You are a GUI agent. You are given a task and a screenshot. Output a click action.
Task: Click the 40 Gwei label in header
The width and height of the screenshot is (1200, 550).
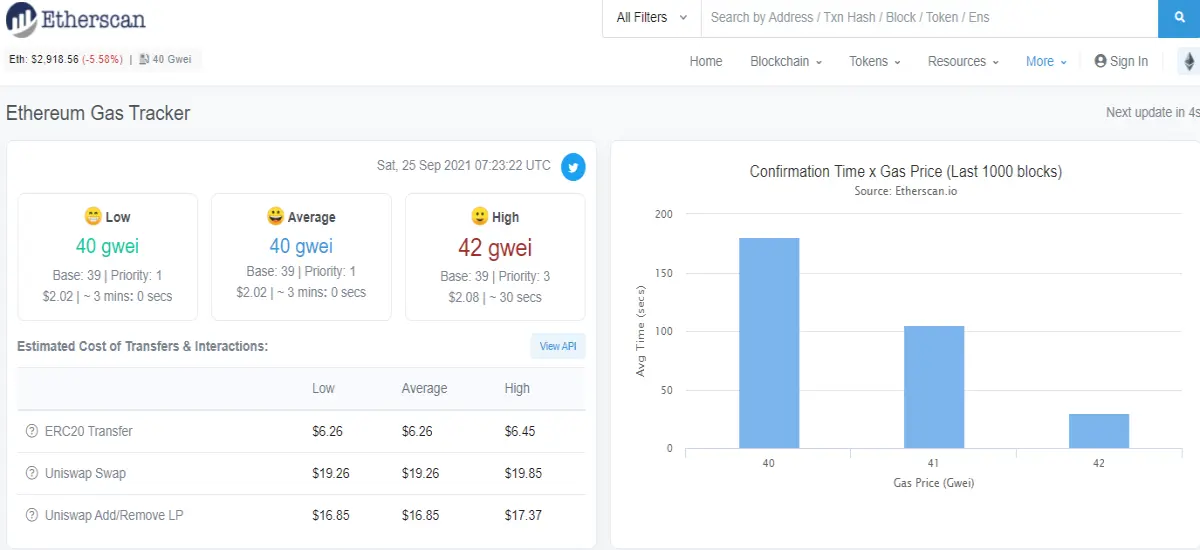tap(173, 60)
